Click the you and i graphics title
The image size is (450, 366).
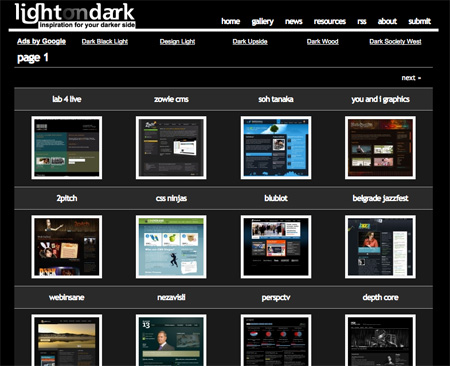click(380, 99)
